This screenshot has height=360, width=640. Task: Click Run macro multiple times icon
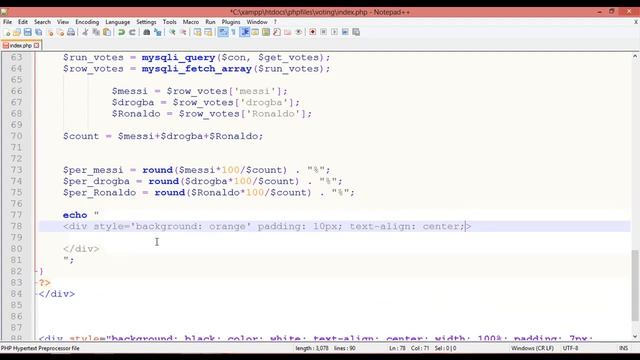click(x=345, y=32)
